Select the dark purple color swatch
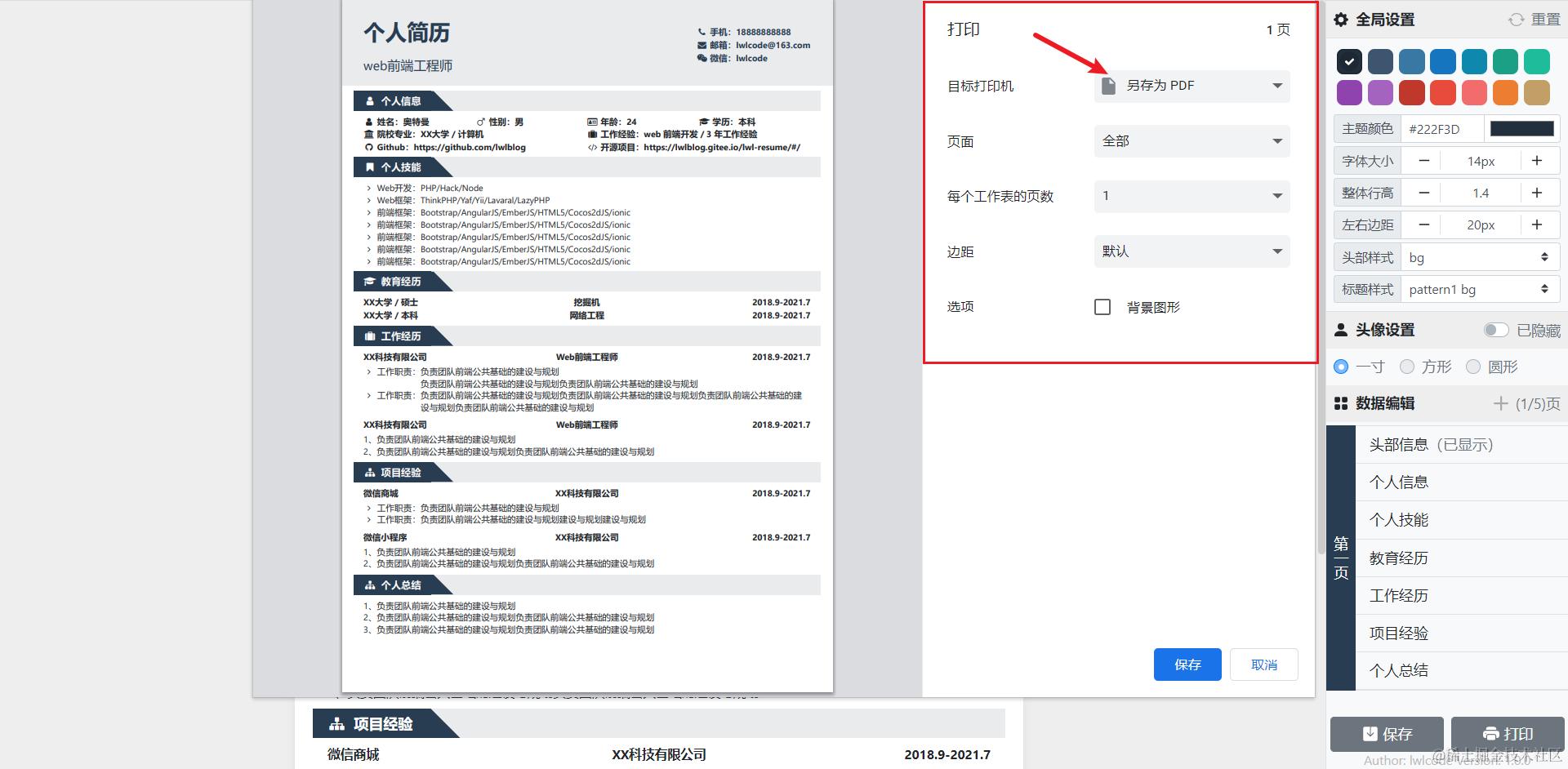 (1349, 92)
